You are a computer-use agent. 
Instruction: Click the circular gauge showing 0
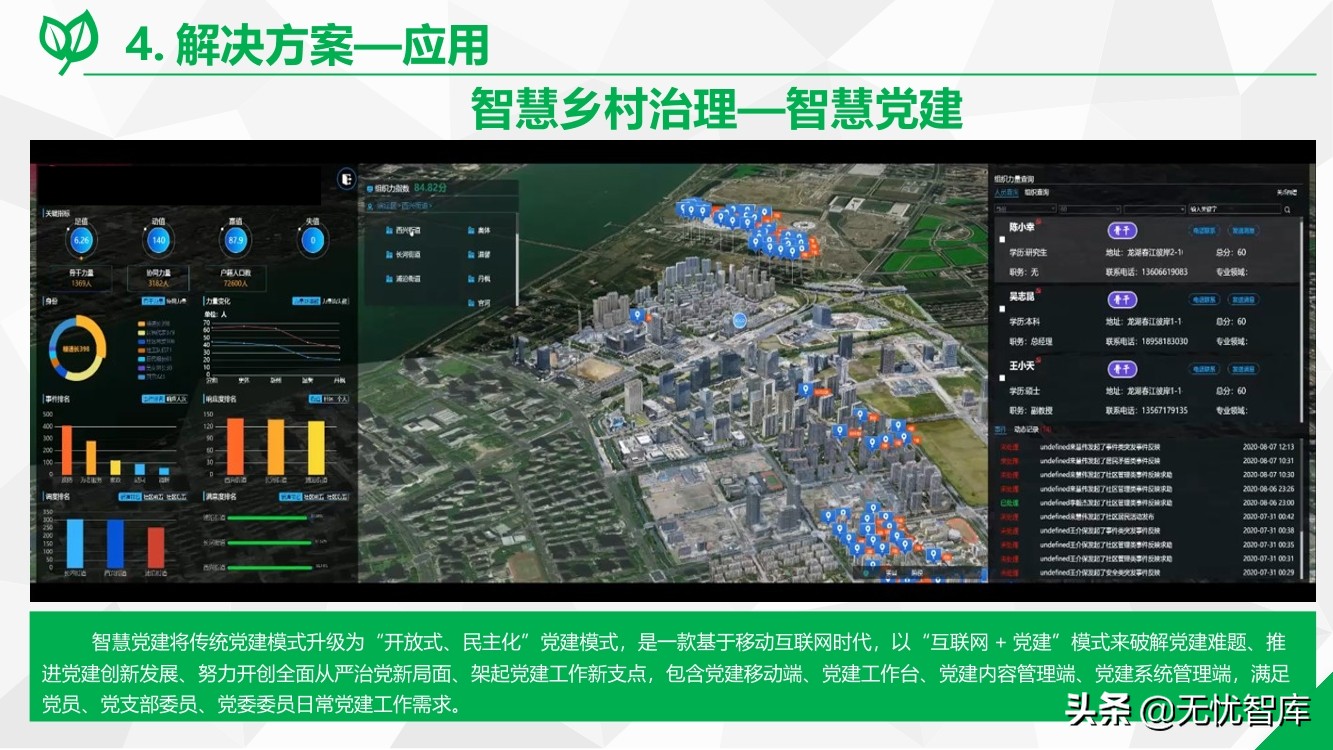pyautogui.click(x=313, y=241)
